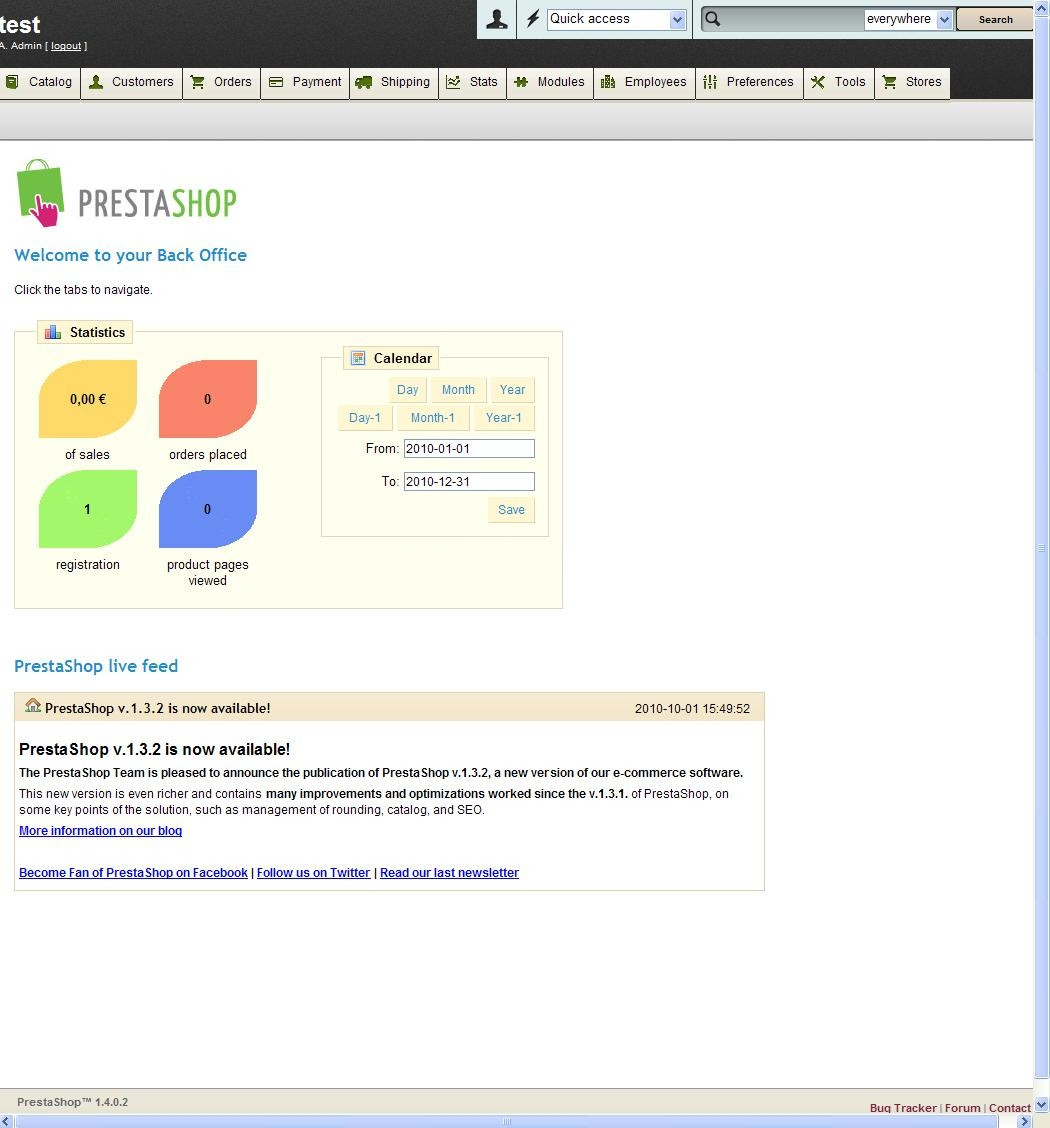
Task: Click the Statistics bar chart icon
Action: point(53,332)
